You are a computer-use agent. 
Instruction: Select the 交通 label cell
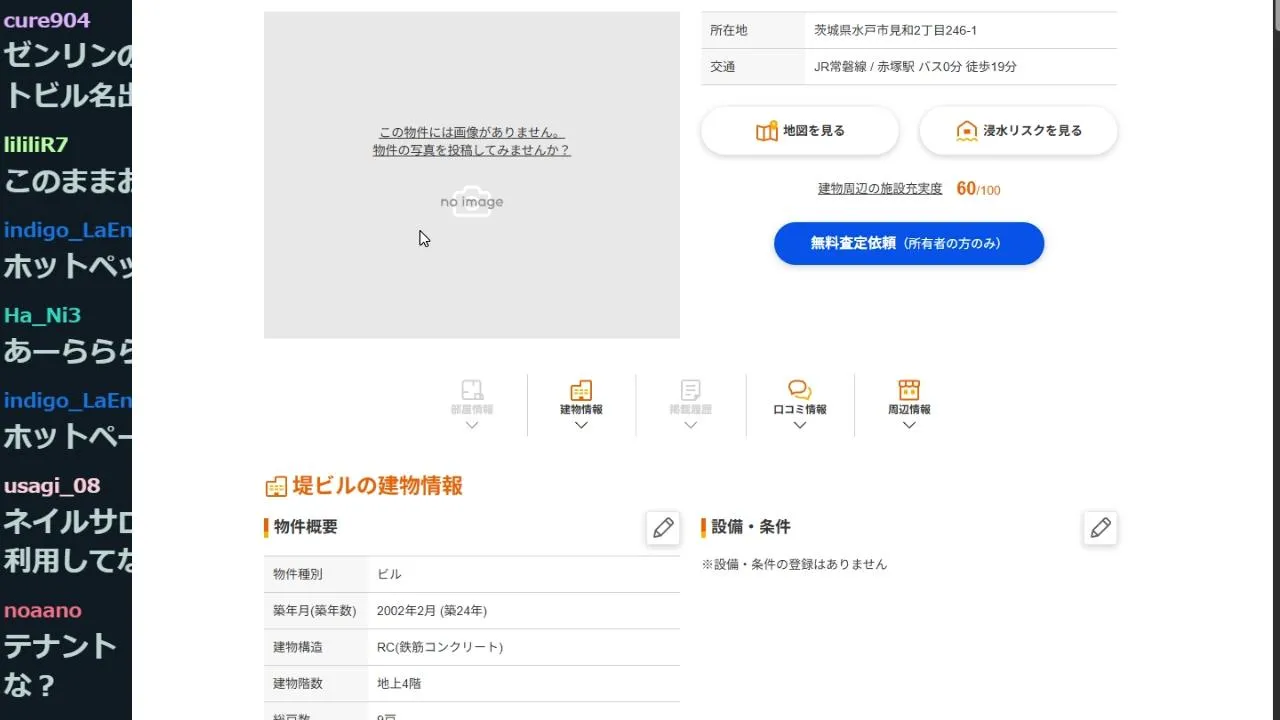pyautogui.click(x=753, y=67)
